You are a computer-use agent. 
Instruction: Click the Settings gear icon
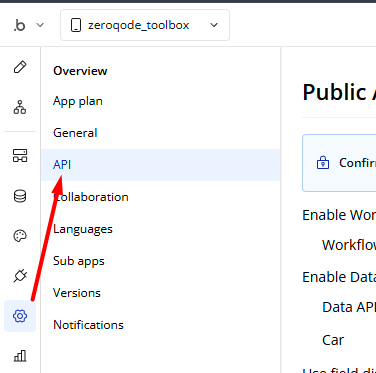click(x=20, y=316)
